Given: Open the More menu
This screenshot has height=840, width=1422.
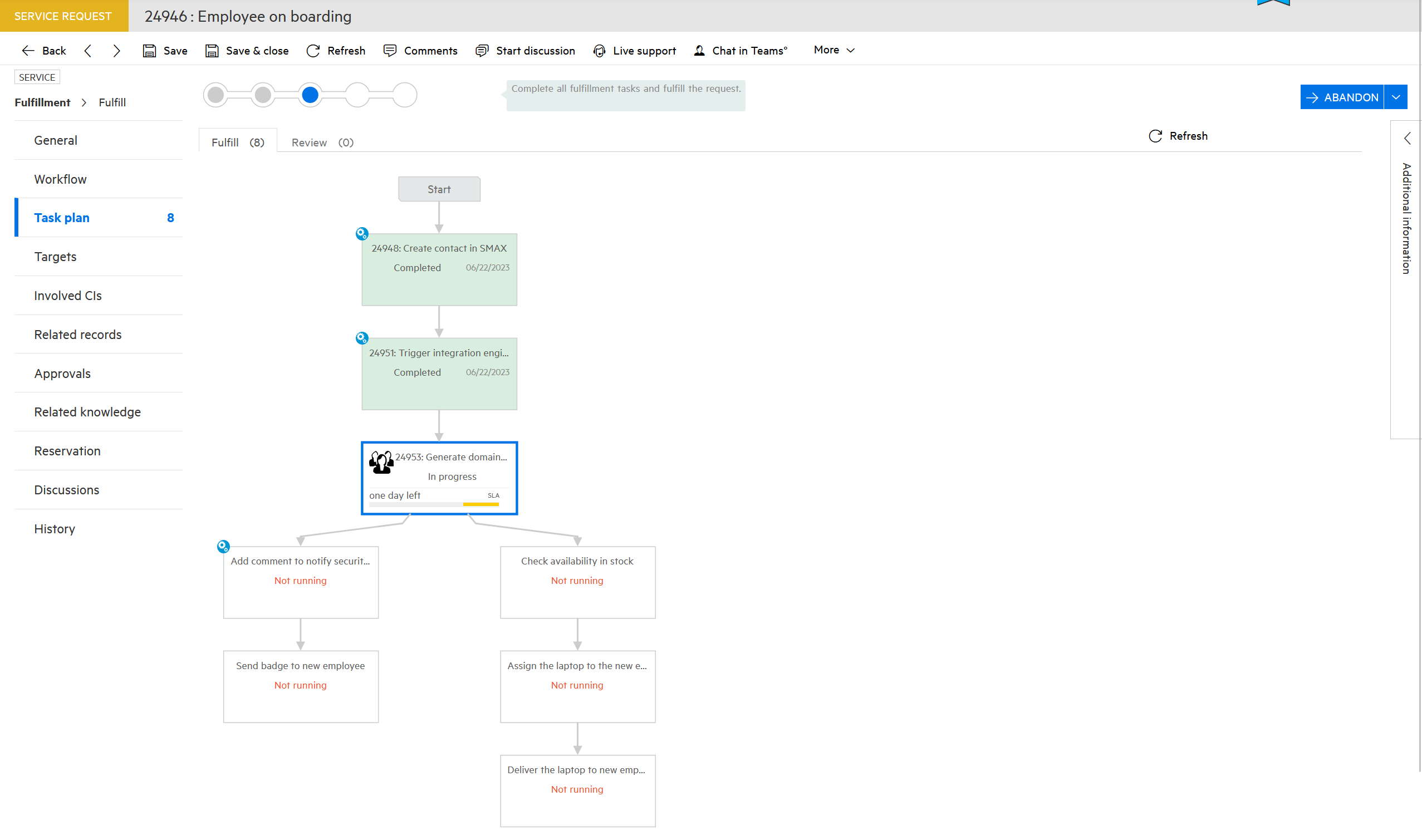Looking at the screenshot, I should (833, 50).
